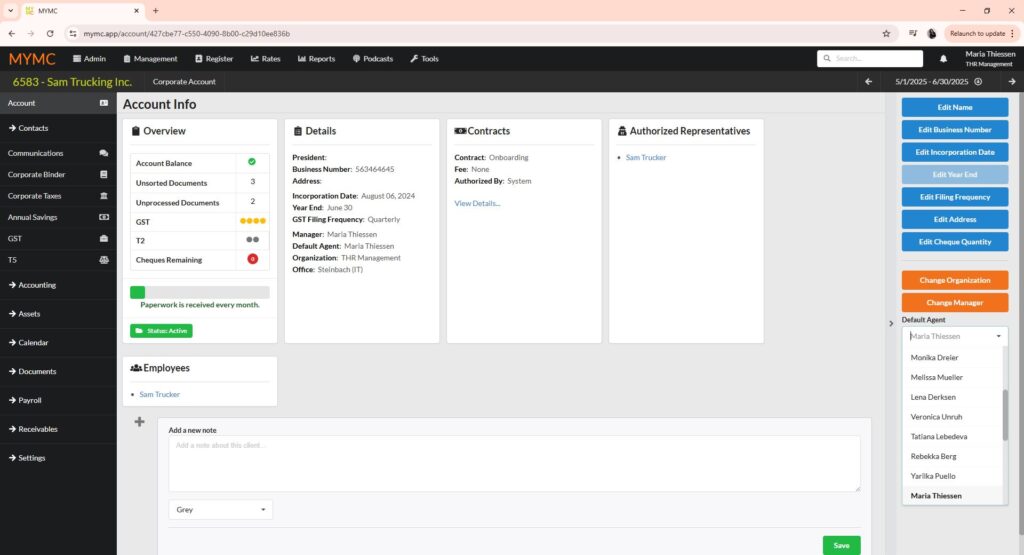The image size is (1024, 555).
Task: Open the Reports menu
Action: [x=317, y=59]
